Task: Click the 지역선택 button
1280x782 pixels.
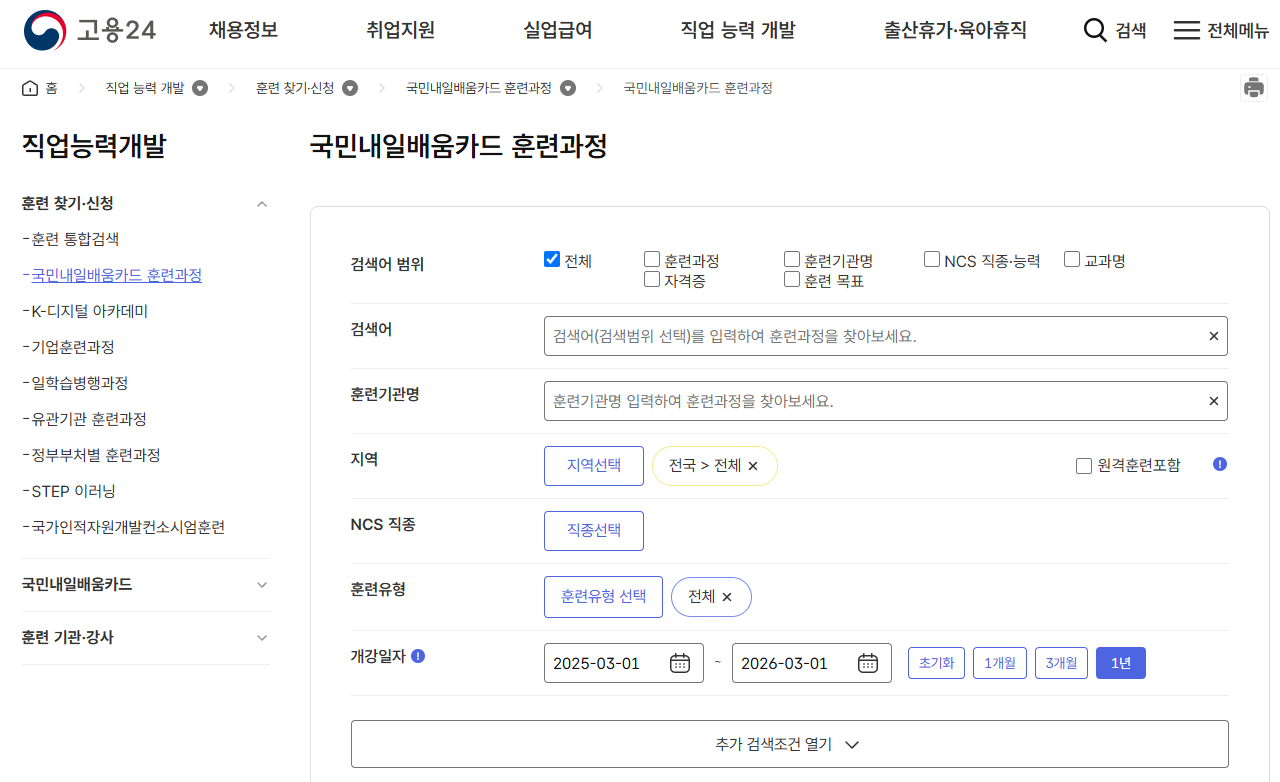Action: [x=593, y=465]
